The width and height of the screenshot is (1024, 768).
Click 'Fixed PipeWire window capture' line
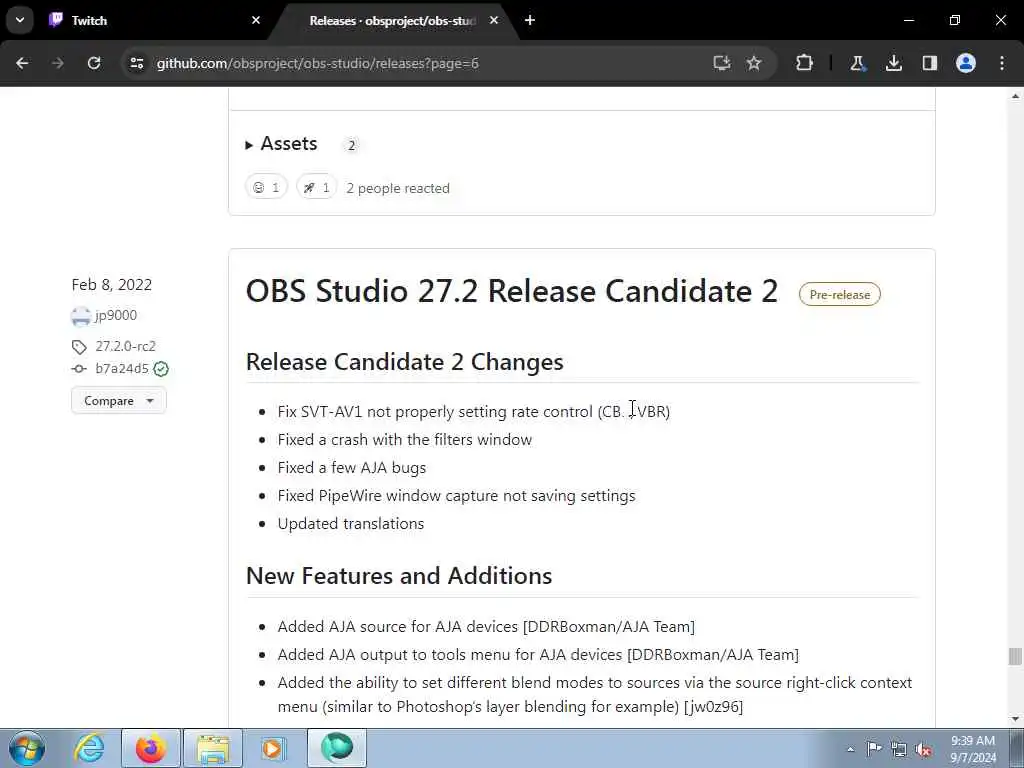click(x=456, y=496)
